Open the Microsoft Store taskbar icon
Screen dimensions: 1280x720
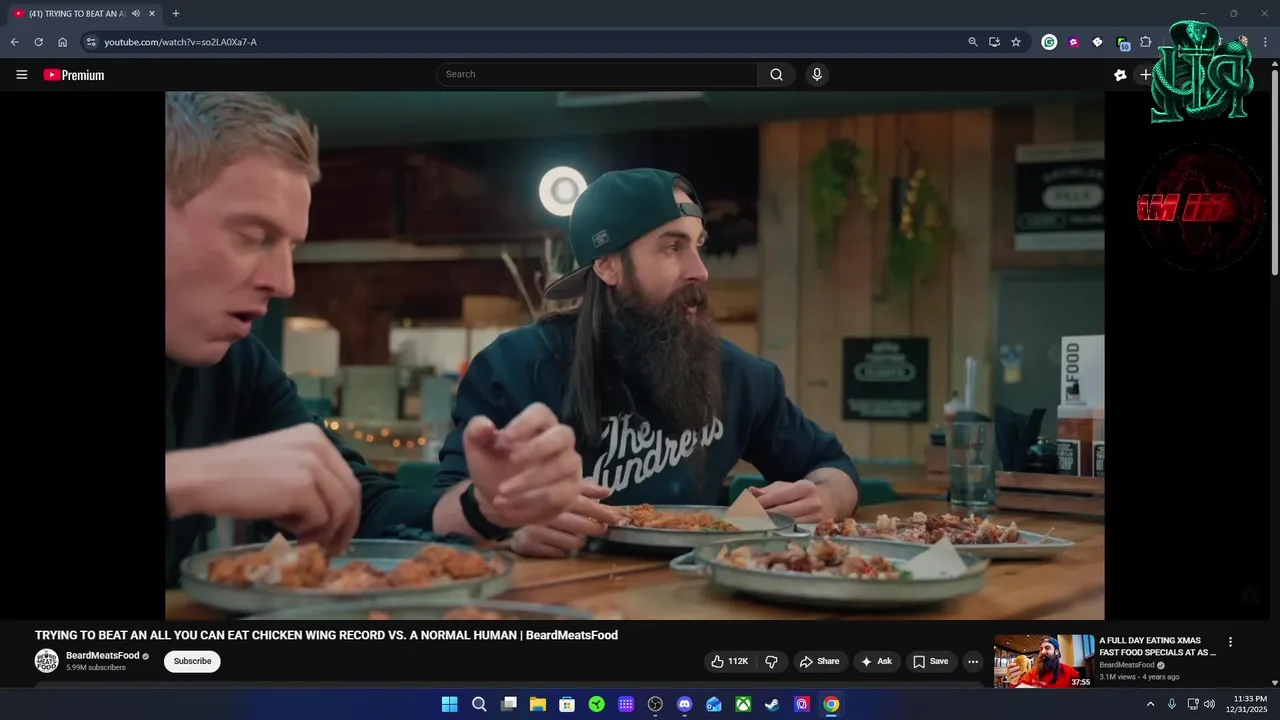click(567, 704)
